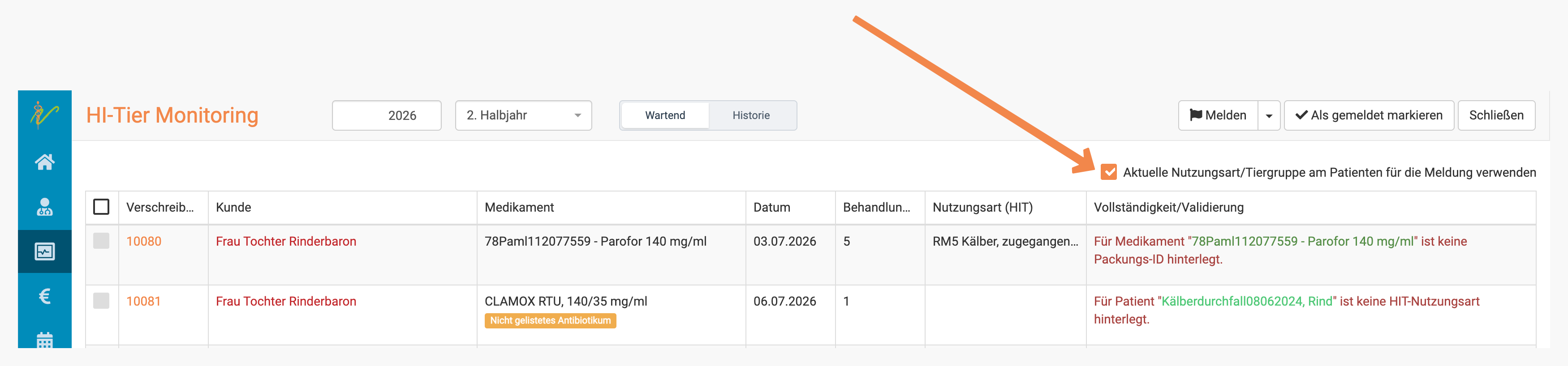Open the Euro billing sidebar icon

click(44, 296)
